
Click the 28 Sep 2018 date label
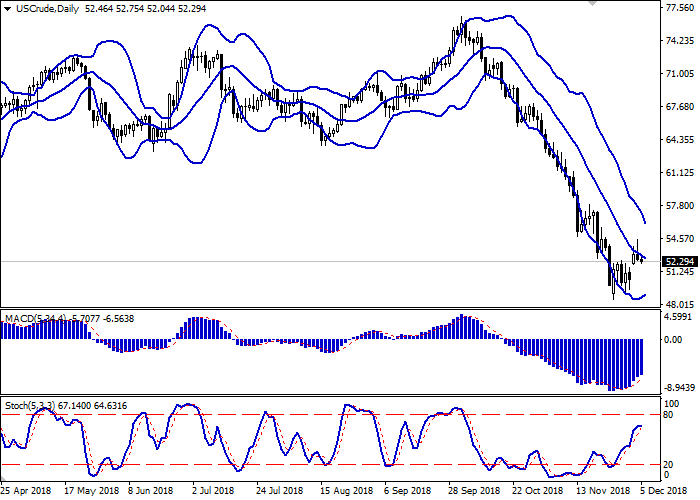coord(475,491)
